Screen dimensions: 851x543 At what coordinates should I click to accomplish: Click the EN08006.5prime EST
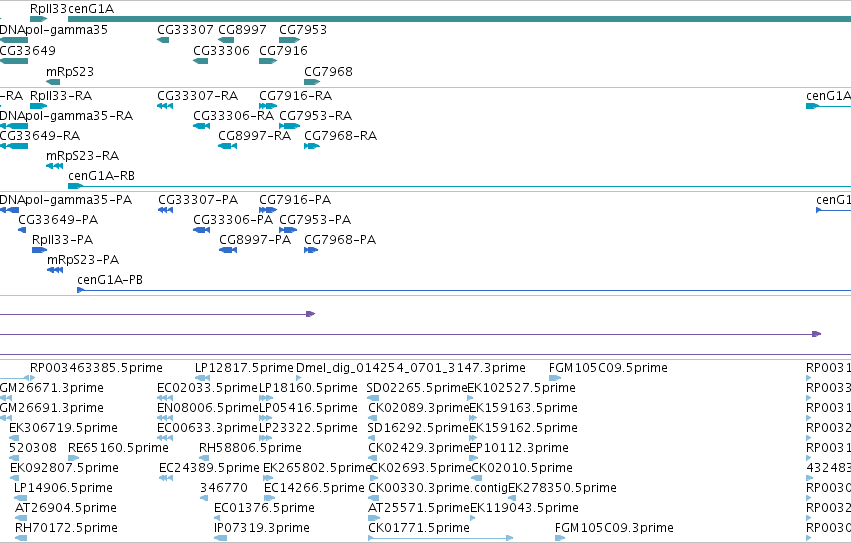pos(165,418)
